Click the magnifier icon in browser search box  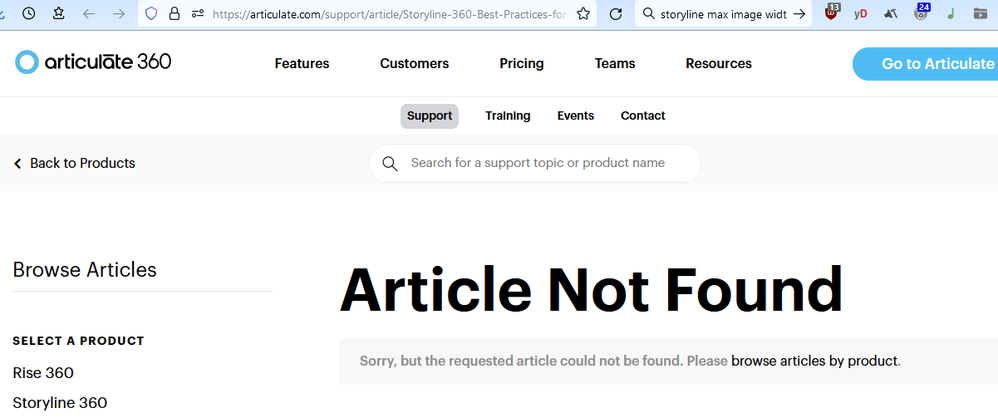tap(649, 13)
